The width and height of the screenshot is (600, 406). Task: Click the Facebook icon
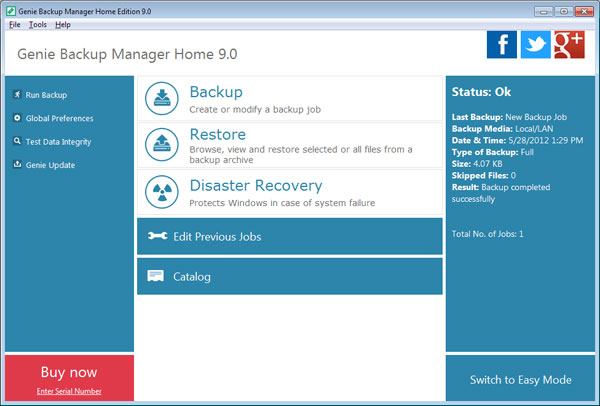click(502, 45)
